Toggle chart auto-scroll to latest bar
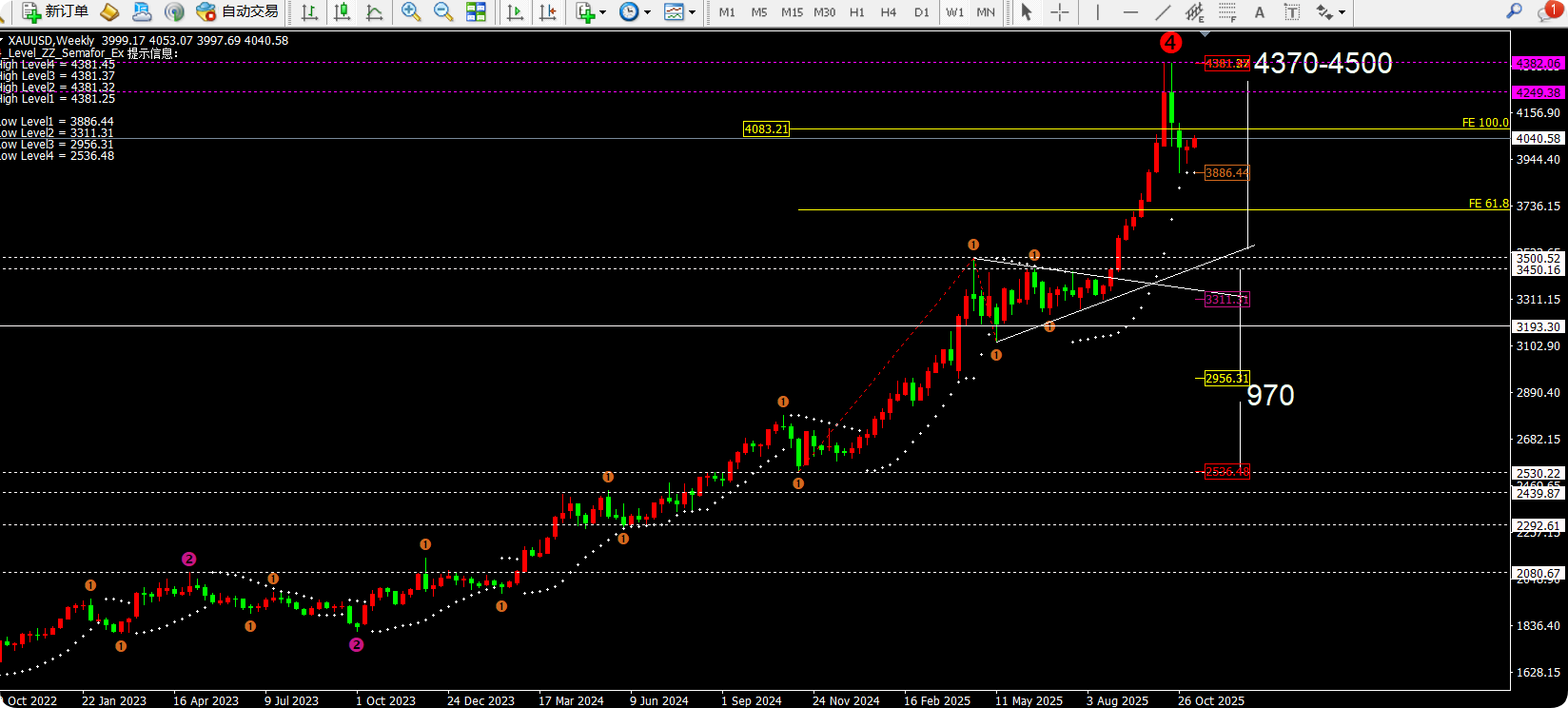The height and width of the screenshot is (708, 1568). coord(515,12)
